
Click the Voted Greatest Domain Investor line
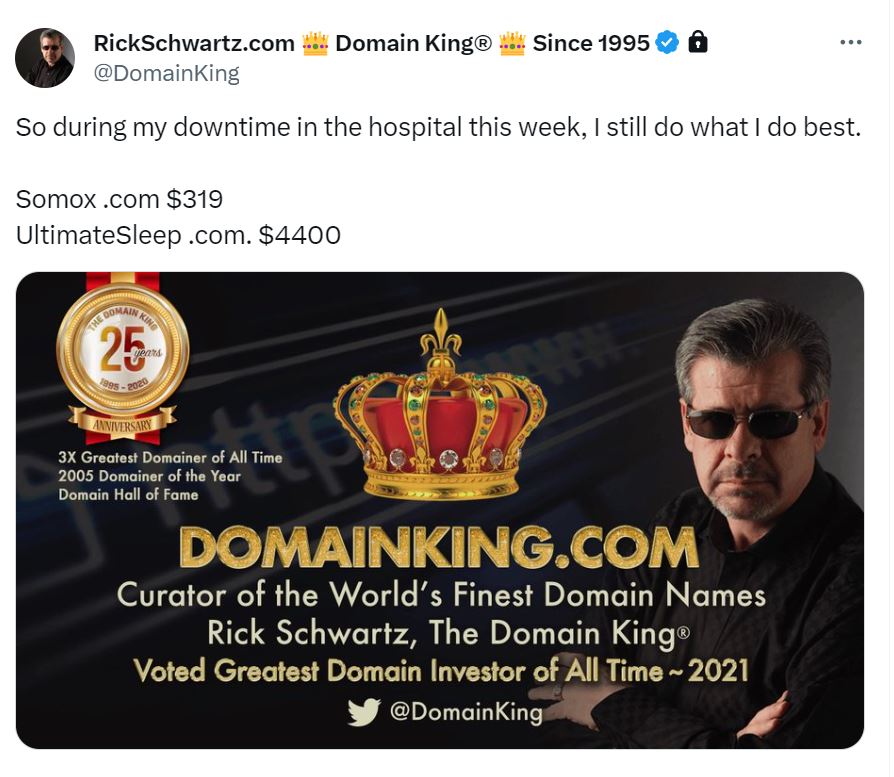[441, 670]
